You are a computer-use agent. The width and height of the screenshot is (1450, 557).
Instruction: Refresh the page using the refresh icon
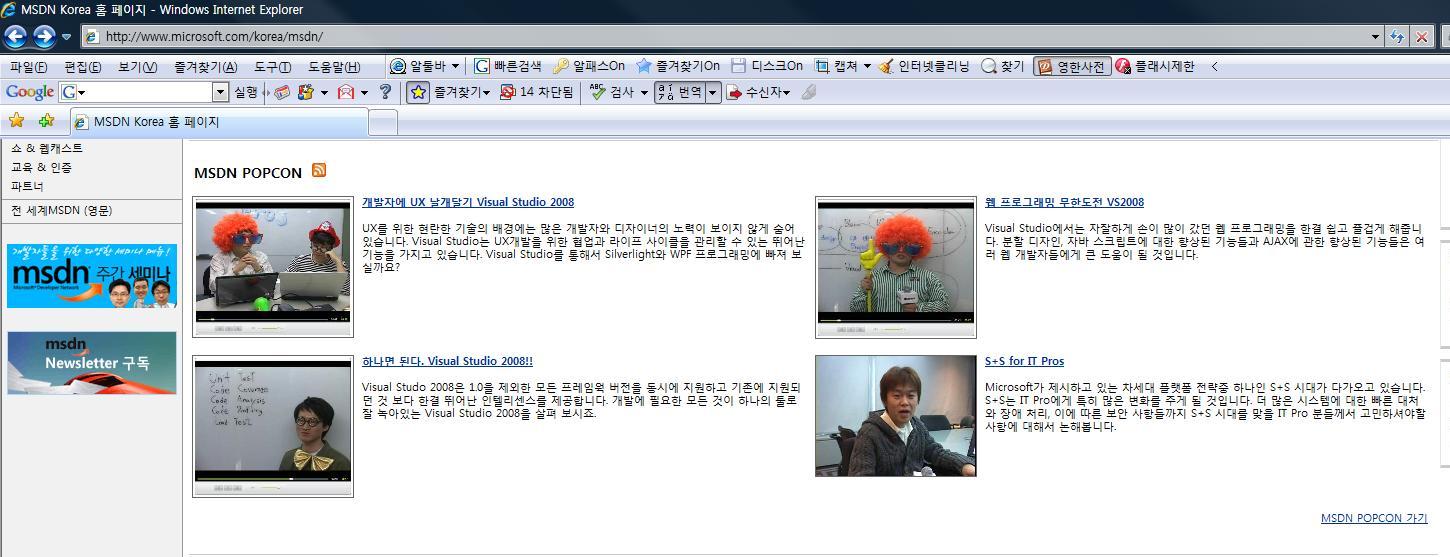[x=1398, y=37]
